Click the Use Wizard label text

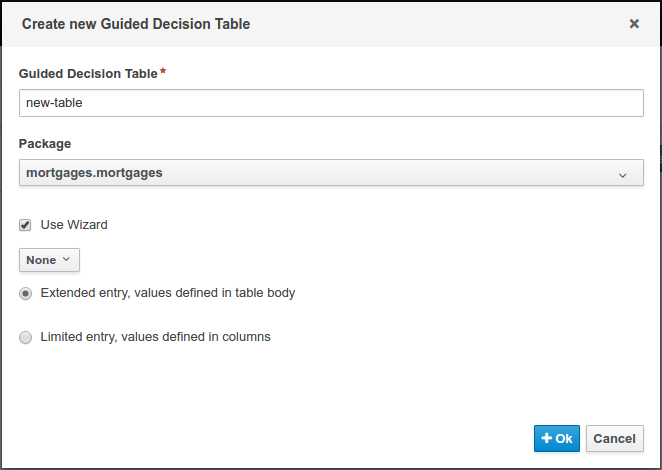(74, 225)
